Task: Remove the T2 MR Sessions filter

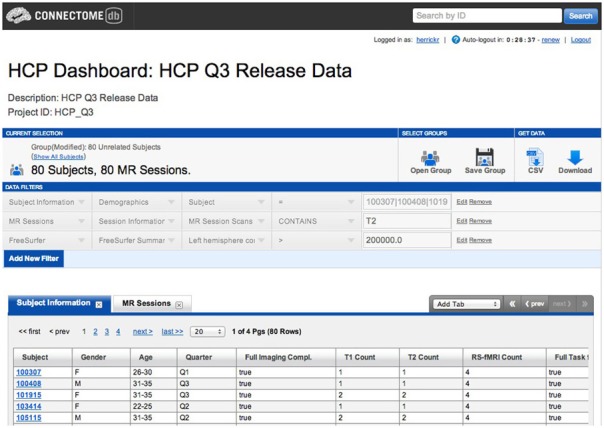Action: pos(480,220)
